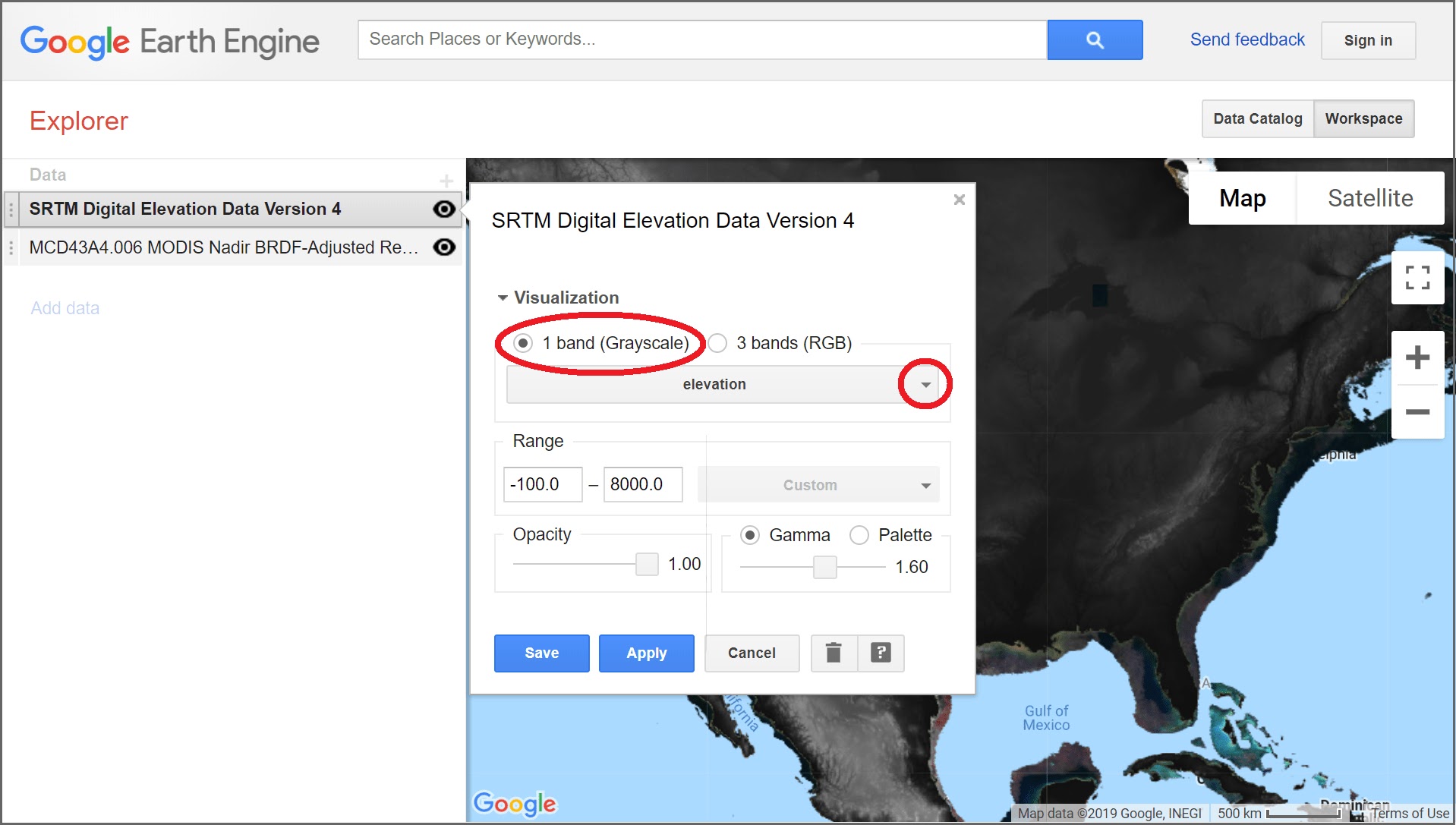Click the Google logo on the map
Viewport: 1456px width, 825px height.
[515, 804]
